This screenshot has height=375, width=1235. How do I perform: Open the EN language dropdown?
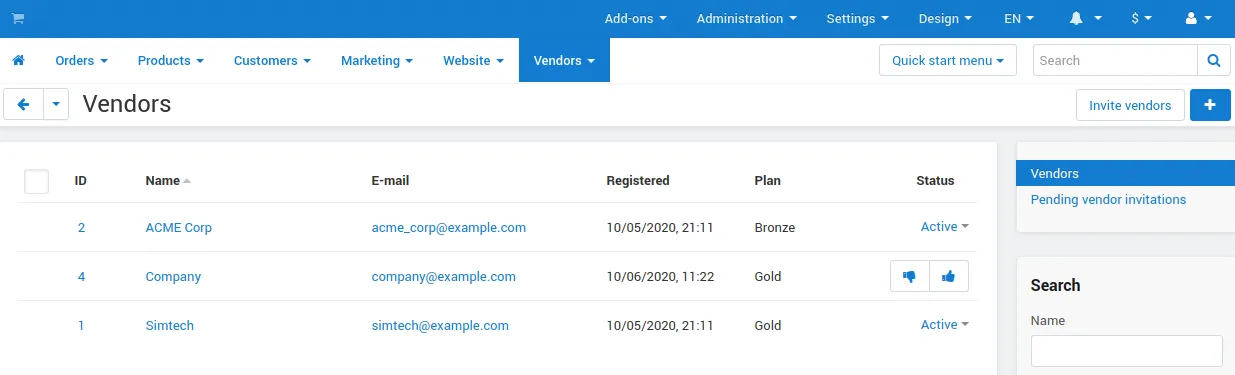(1019, 19)
